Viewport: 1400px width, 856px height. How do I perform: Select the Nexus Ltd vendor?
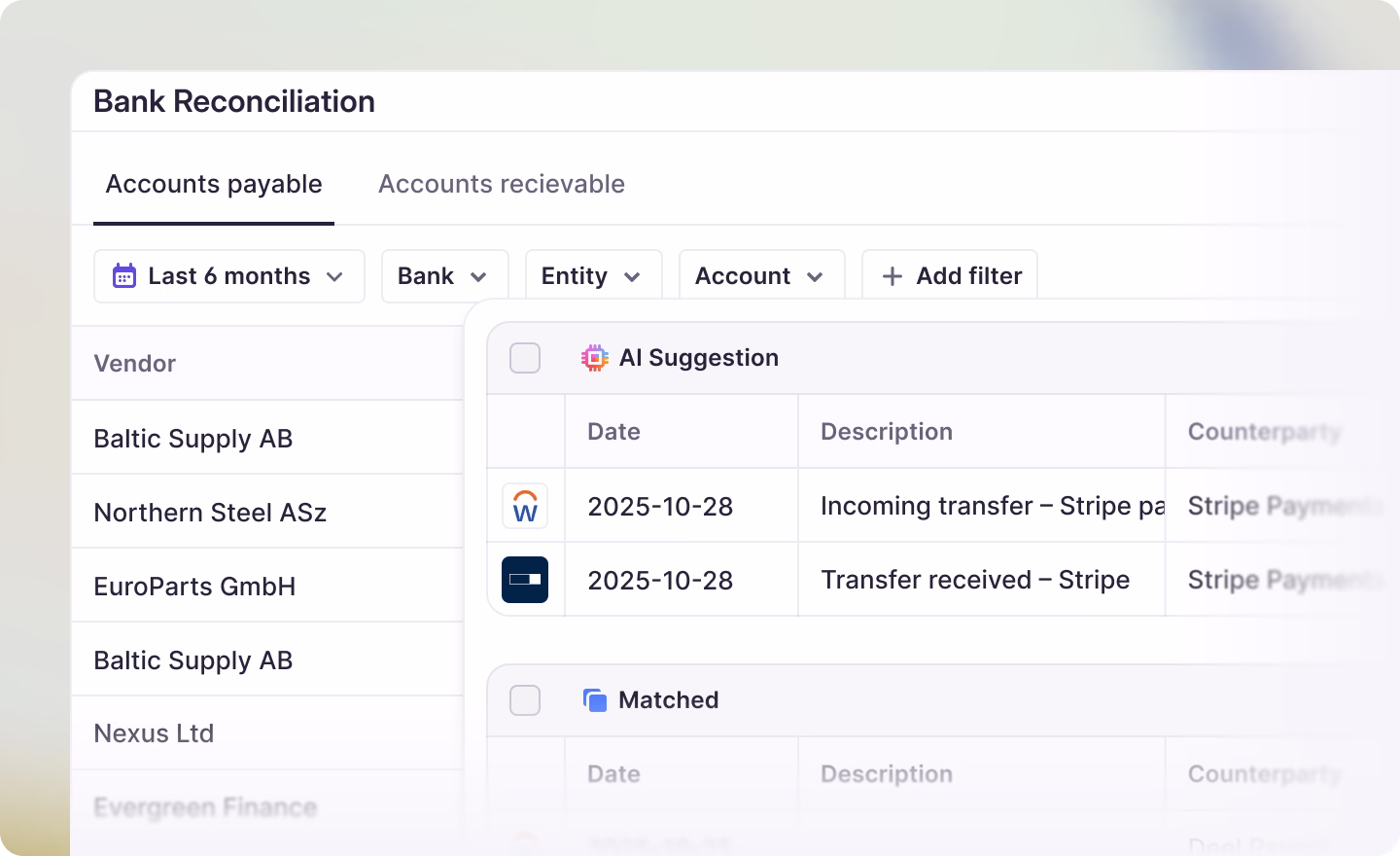(x=267, y=733)
